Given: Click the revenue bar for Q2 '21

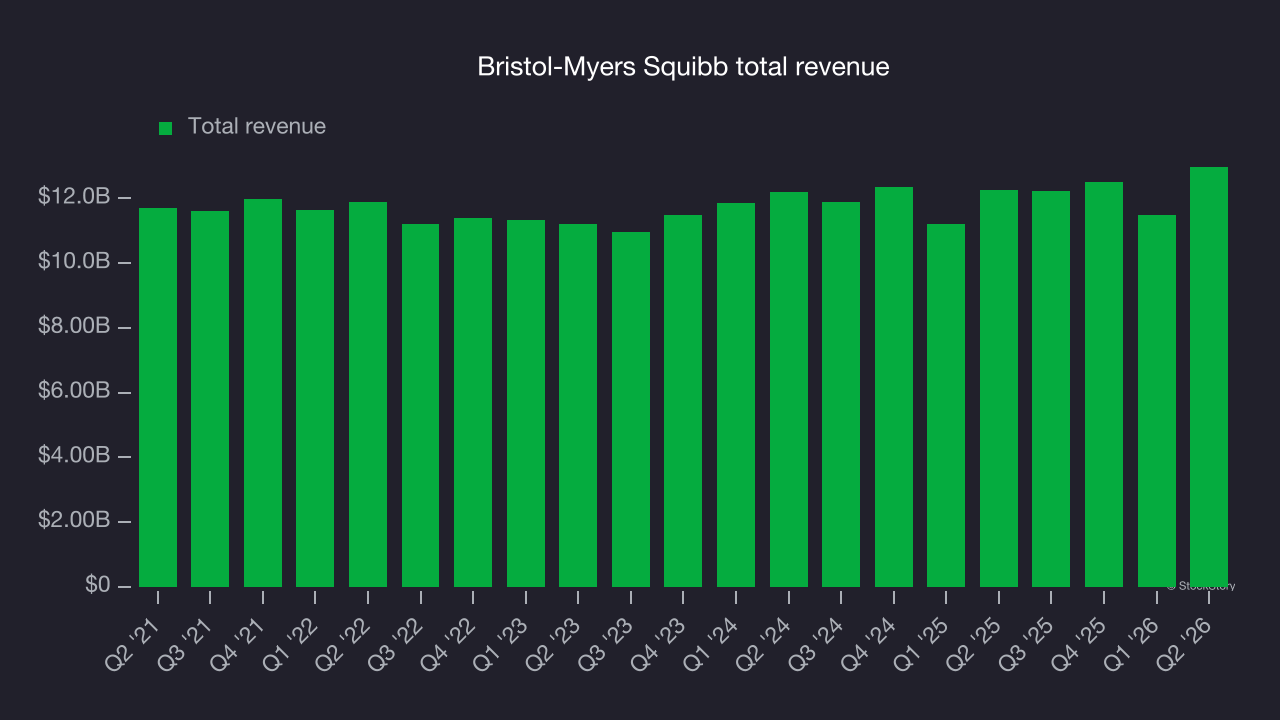Looking at the screenshot, I should pos(158,397).
